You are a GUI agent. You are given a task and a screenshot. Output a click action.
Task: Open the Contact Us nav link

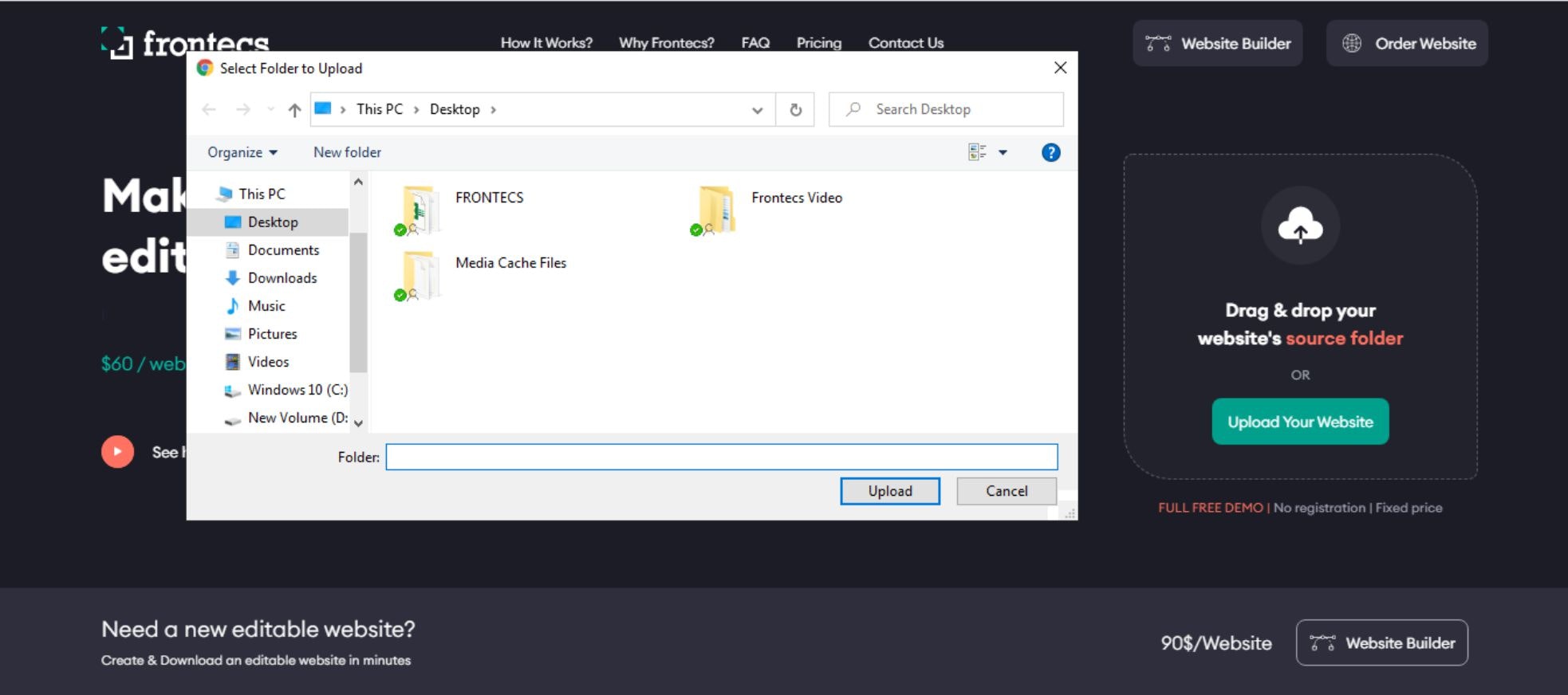906,43
